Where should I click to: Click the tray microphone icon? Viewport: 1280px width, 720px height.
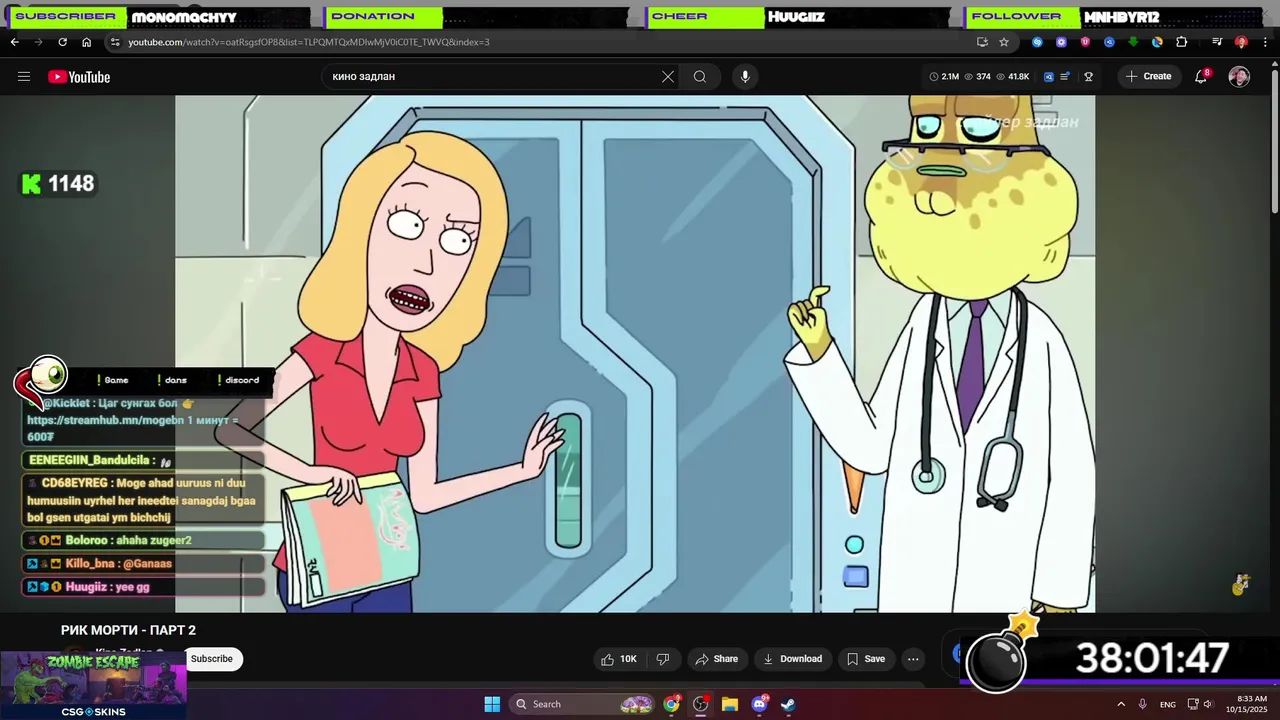[x=1143, y=704]
